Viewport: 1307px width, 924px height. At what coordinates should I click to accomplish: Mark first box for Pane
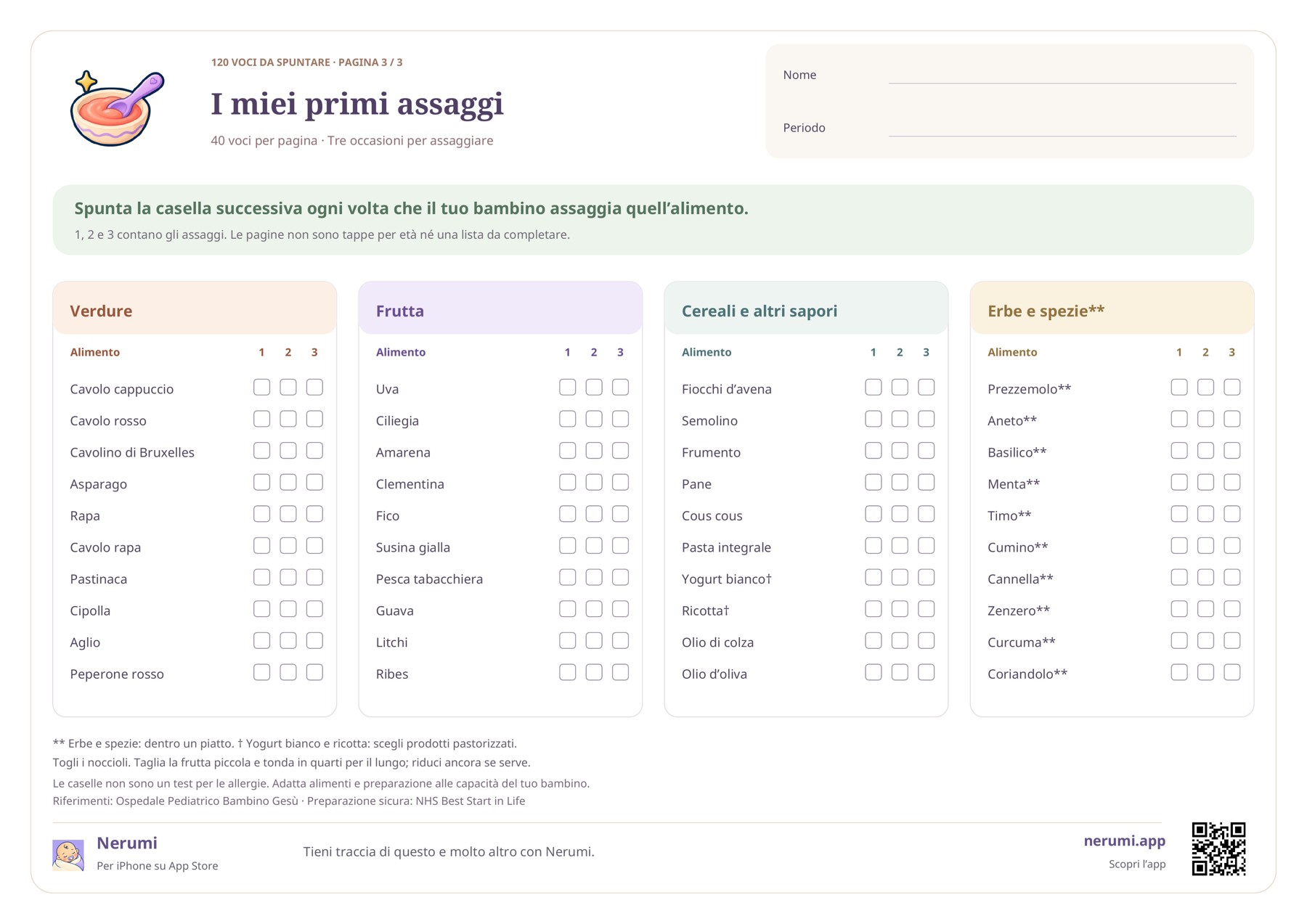tap(874, 482)
